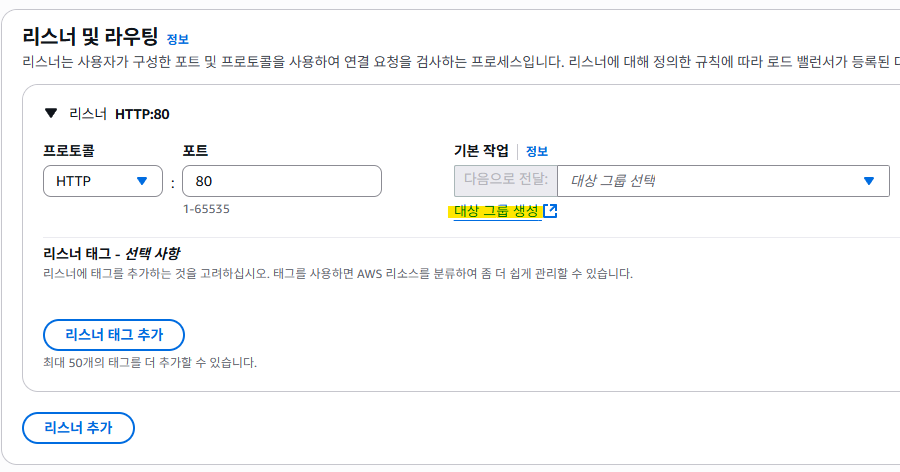Open the 프로토콜 HTTP dropdown

[103, 181]
